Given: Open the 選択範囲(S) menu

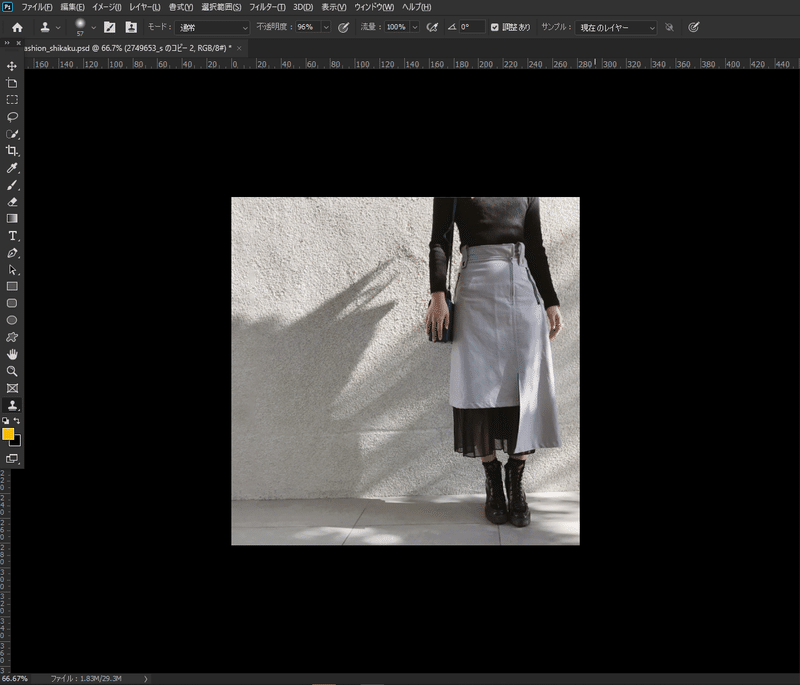Looking at the screenshot, I should click(x=221, y=7).
